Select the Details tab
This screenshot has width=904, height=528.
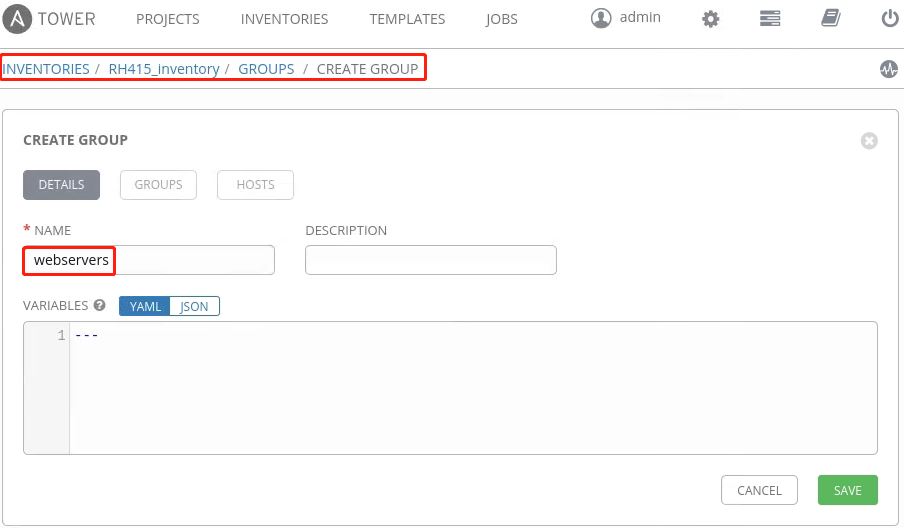[x=61, y=185]
